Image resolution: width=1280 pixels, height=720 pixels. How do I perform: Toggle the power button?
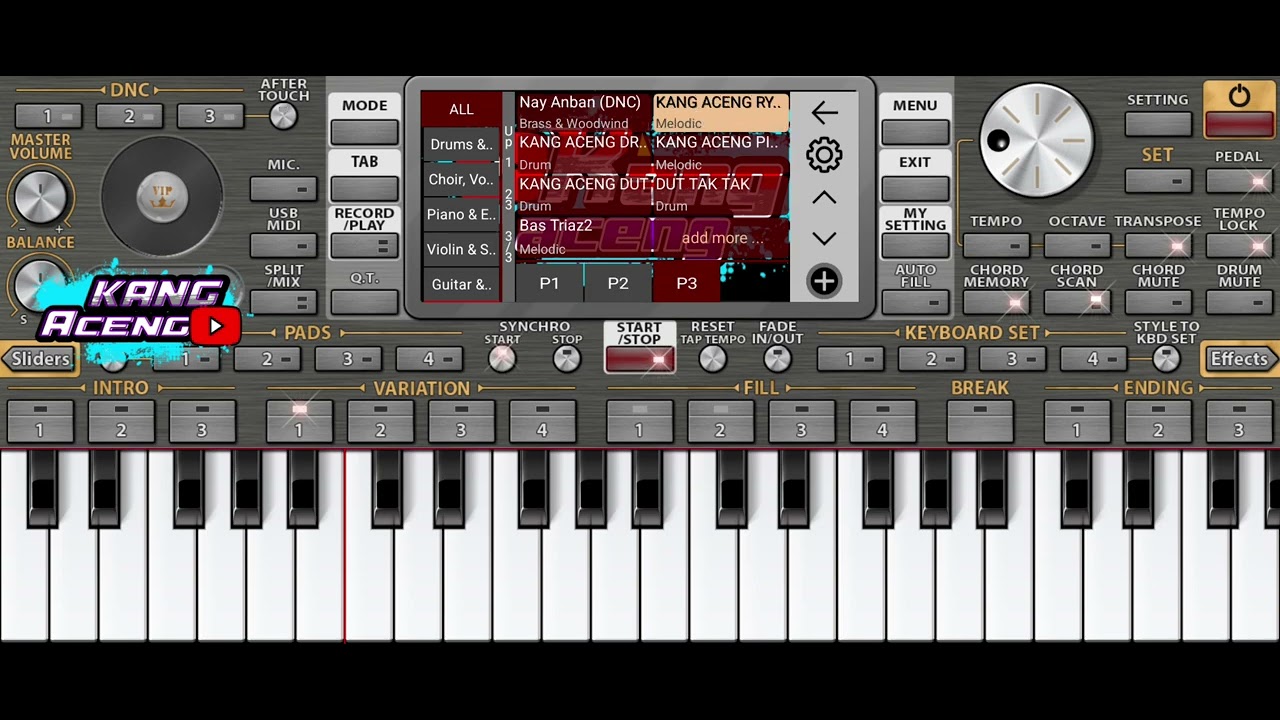tap(1239, 110)
